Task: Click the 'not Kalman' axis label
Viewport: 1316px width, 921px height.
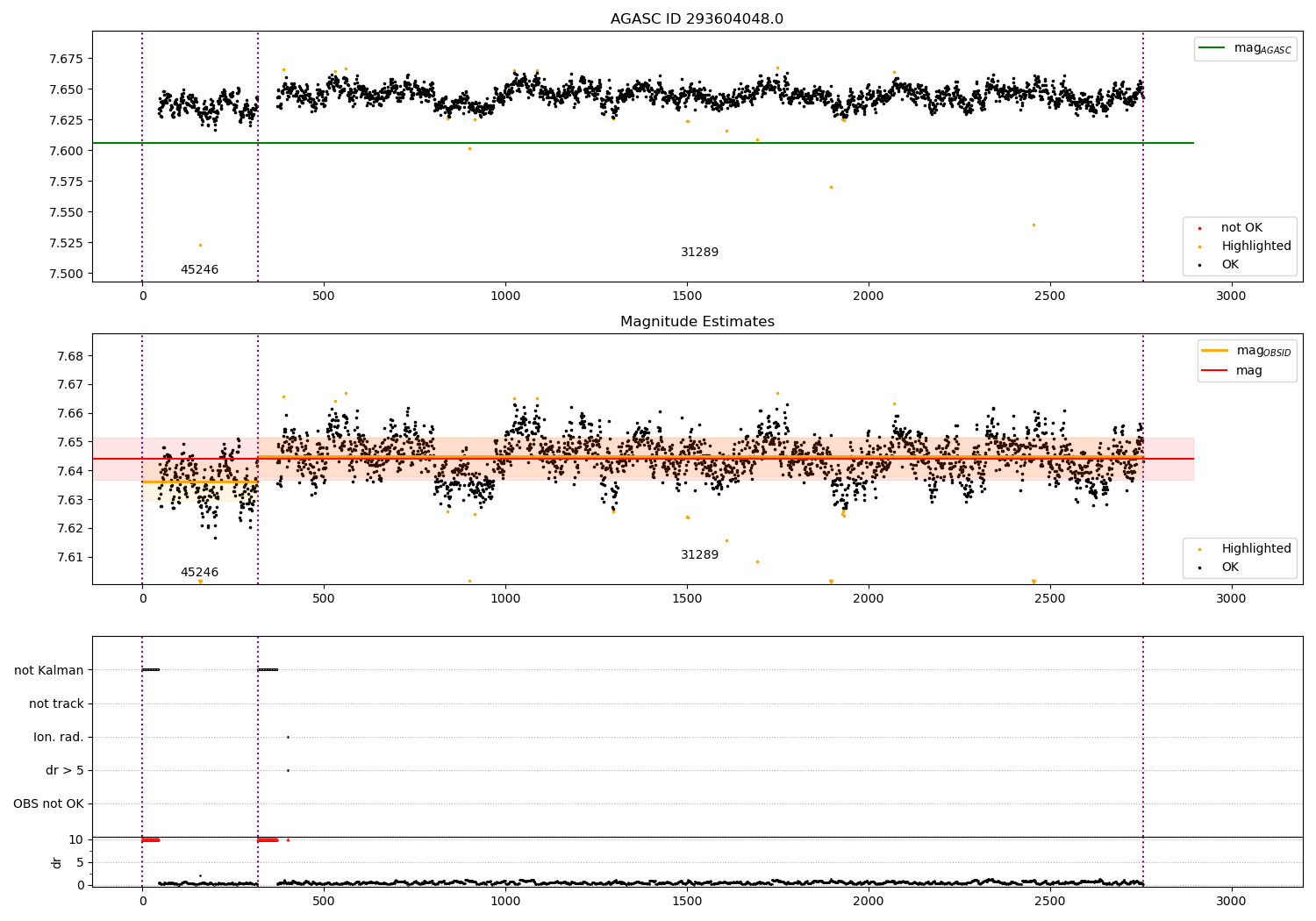Action: click(x=49, y=671)
